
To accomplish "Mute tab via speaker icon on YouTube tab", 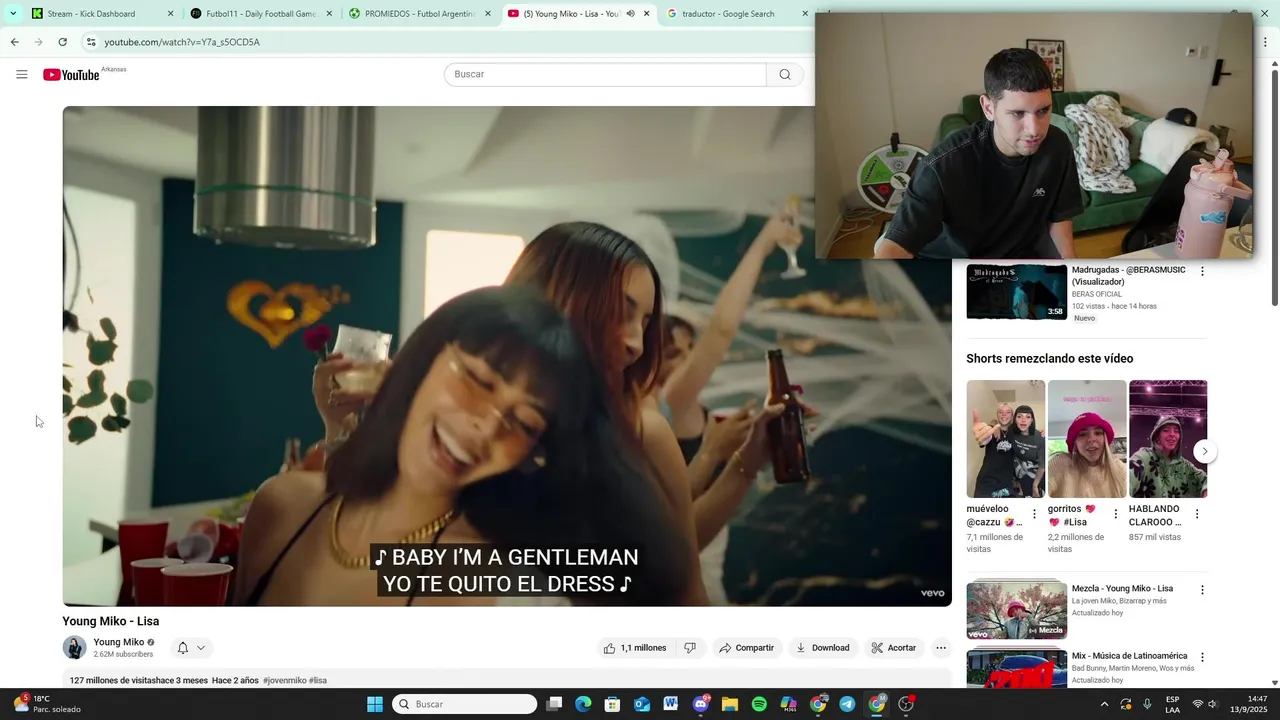I will [630, 14].
